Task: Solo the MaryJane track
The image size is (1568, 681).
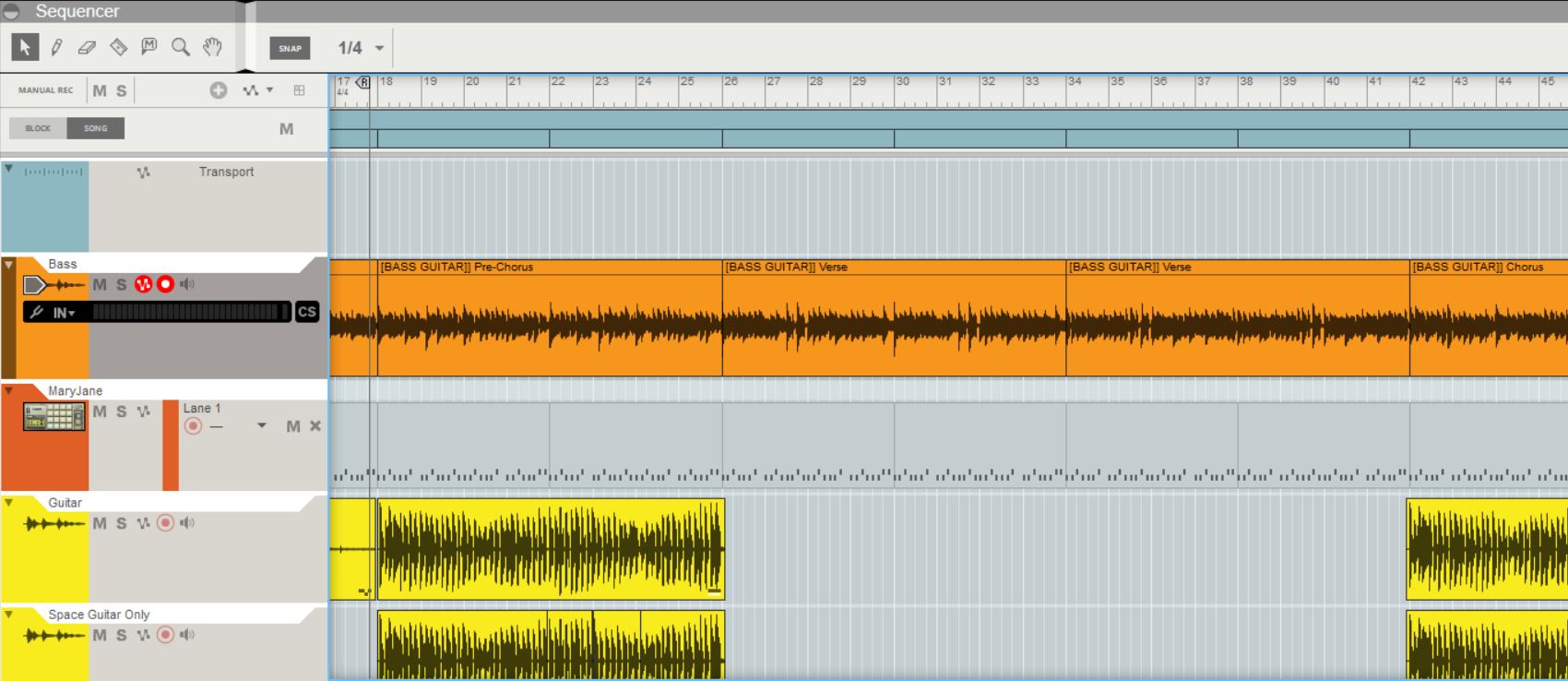Action: [122, 412]
